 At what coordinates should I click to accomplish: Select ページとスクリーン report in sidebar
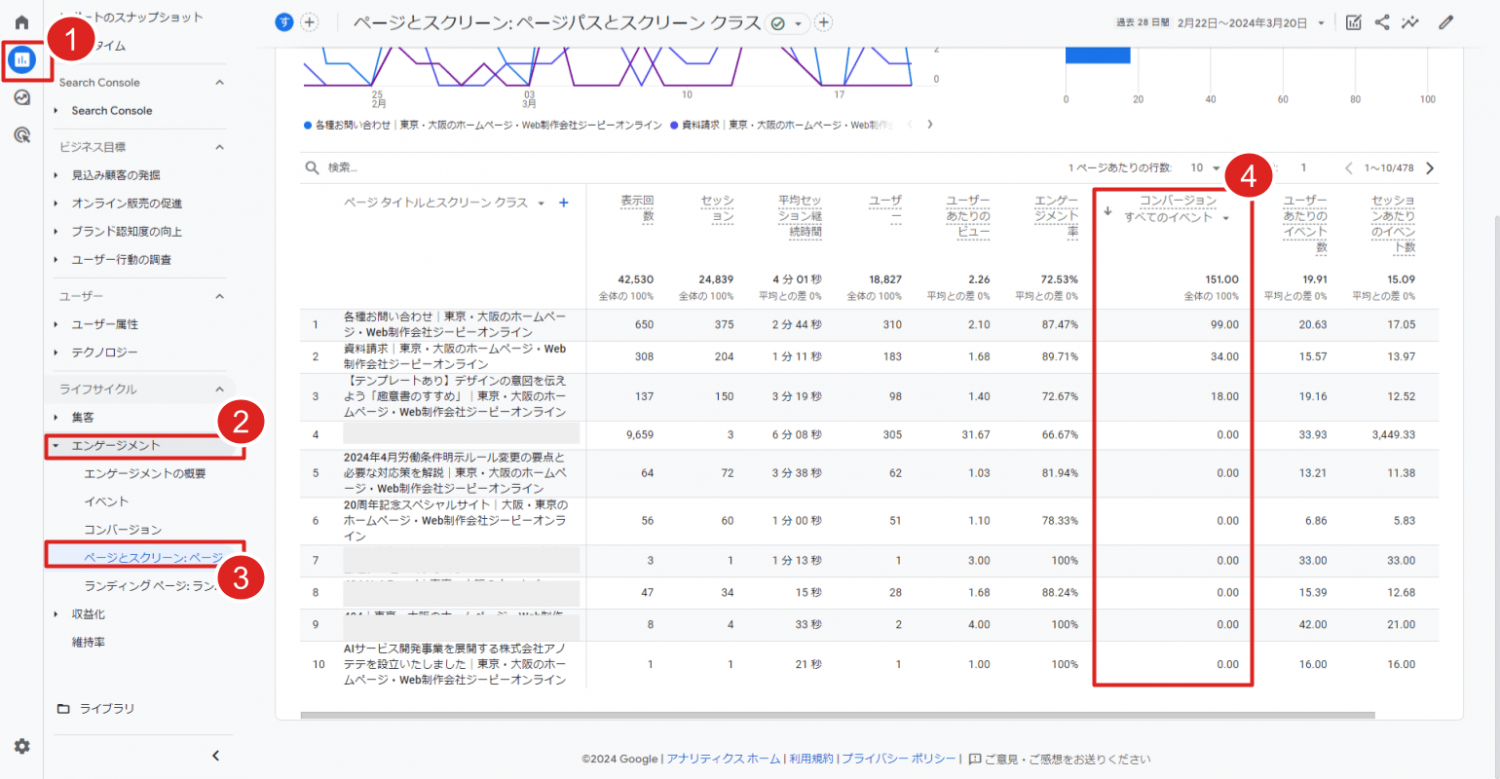[153, 557]
